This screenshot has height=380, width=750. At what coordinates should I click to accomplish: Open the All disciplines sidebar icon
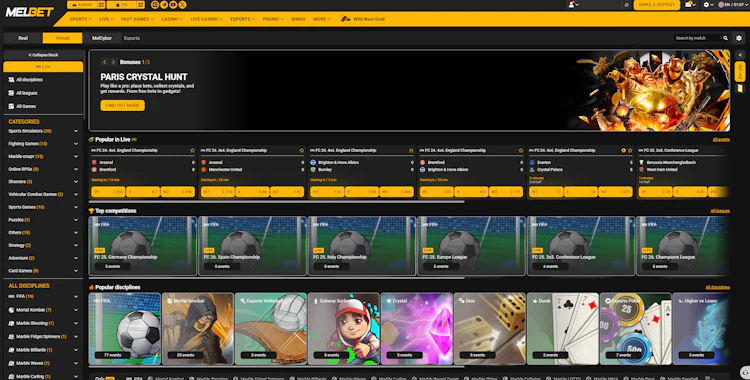point(11,80)
